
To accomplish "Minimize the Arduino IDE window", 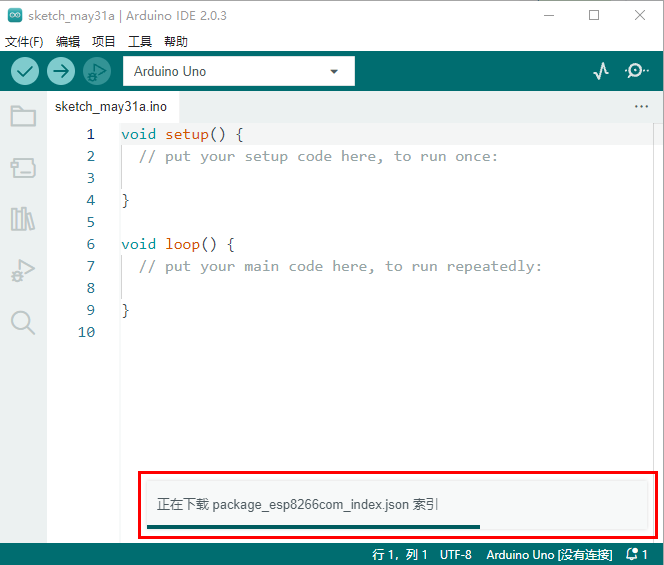I will 549,16.
